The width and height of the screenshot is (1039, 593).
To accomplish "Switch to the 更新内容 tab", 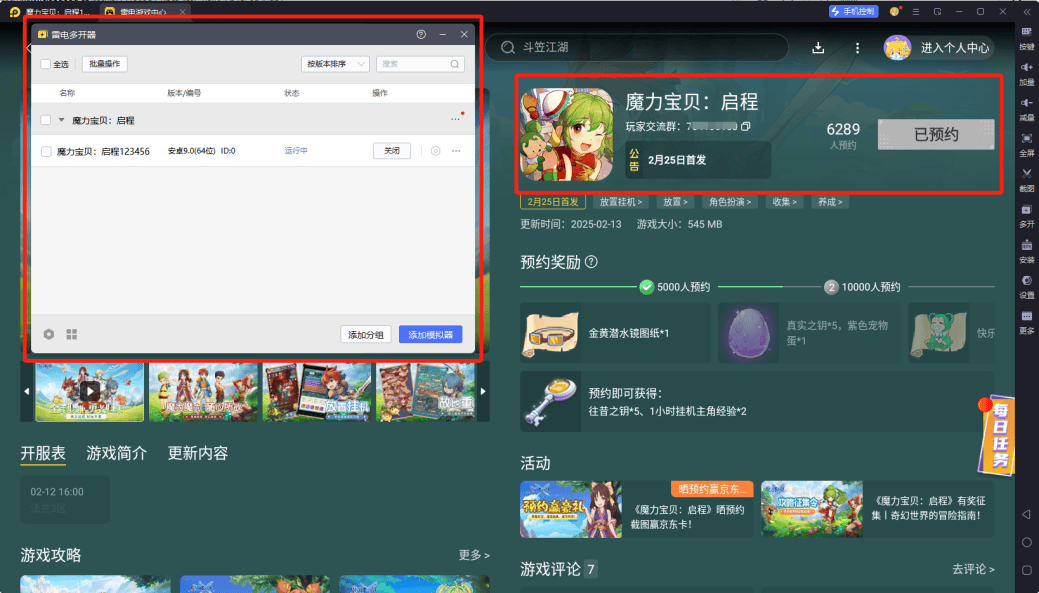I will [197, 453].
